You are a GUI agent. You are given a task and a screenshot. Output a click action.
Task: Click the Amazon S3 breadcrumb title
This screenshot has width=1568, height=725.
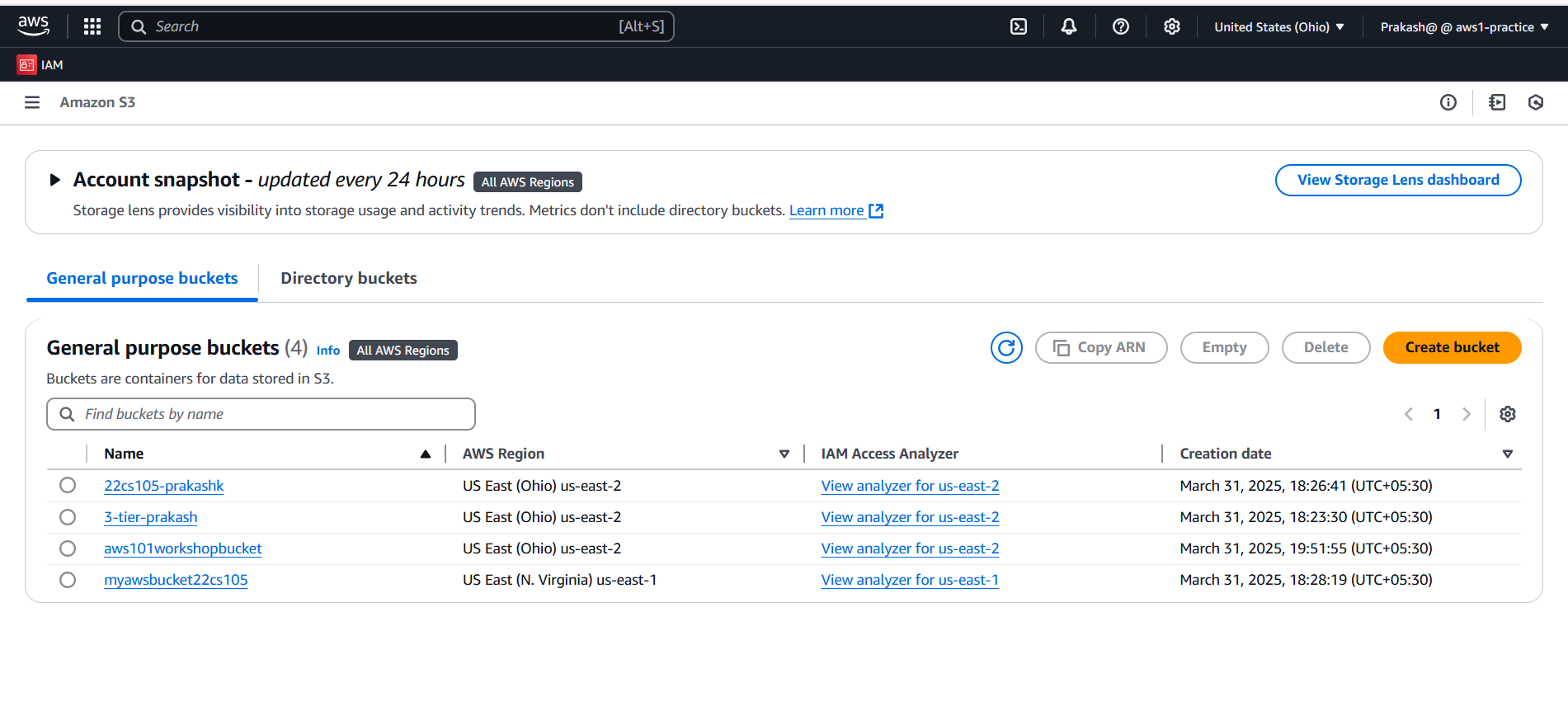click(x=97, y=102)
